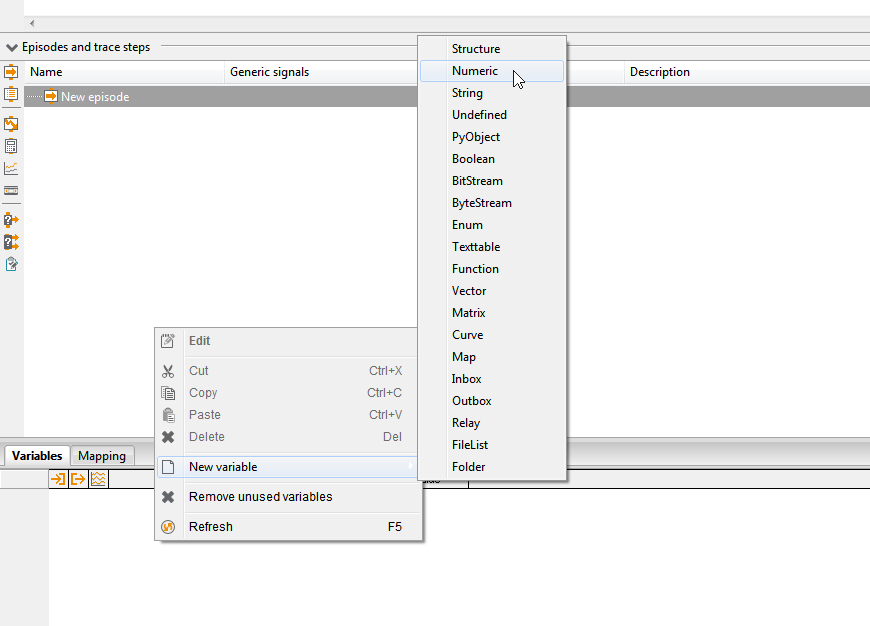Click the clipboard pencil icon in the side toolbar

[x=11, y=264]
